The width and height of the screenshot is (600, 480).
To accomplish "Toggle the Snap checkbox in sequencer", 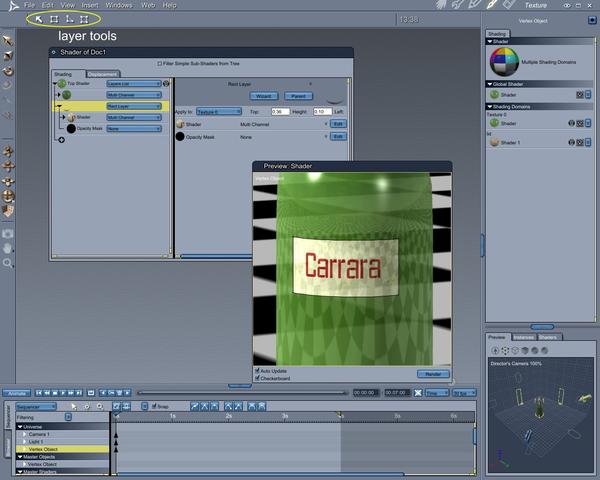I will pyautogui.click(x=154, y=406).
